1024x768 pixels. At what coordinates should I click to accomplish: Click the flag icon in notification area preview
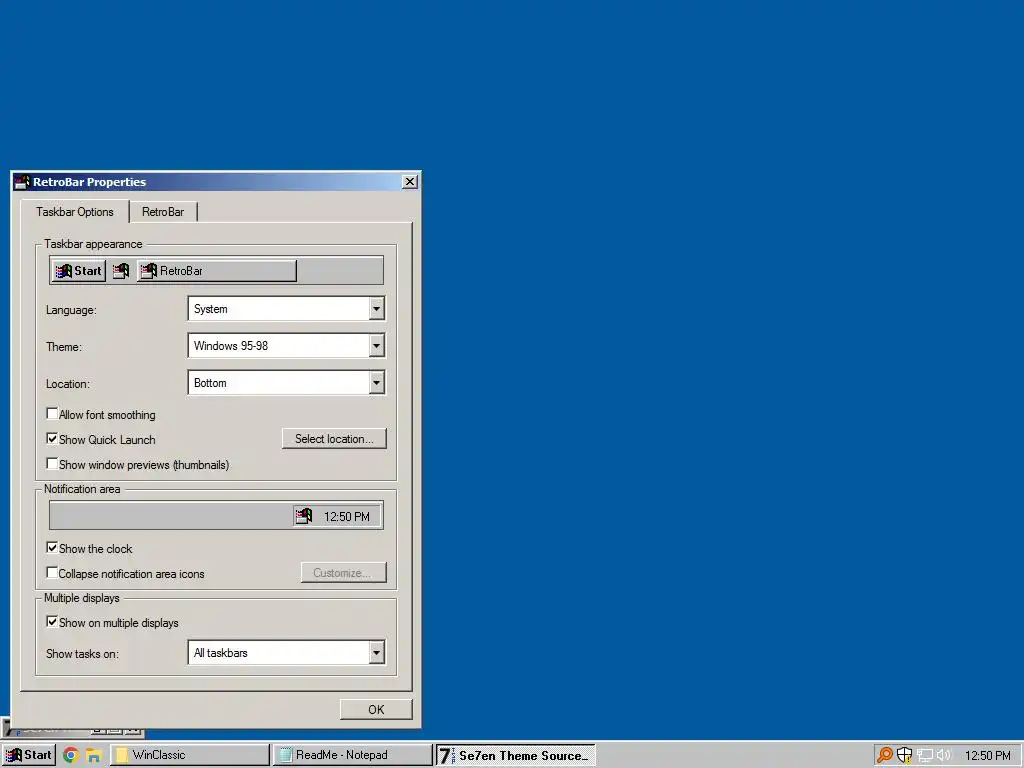click(304, 516)
